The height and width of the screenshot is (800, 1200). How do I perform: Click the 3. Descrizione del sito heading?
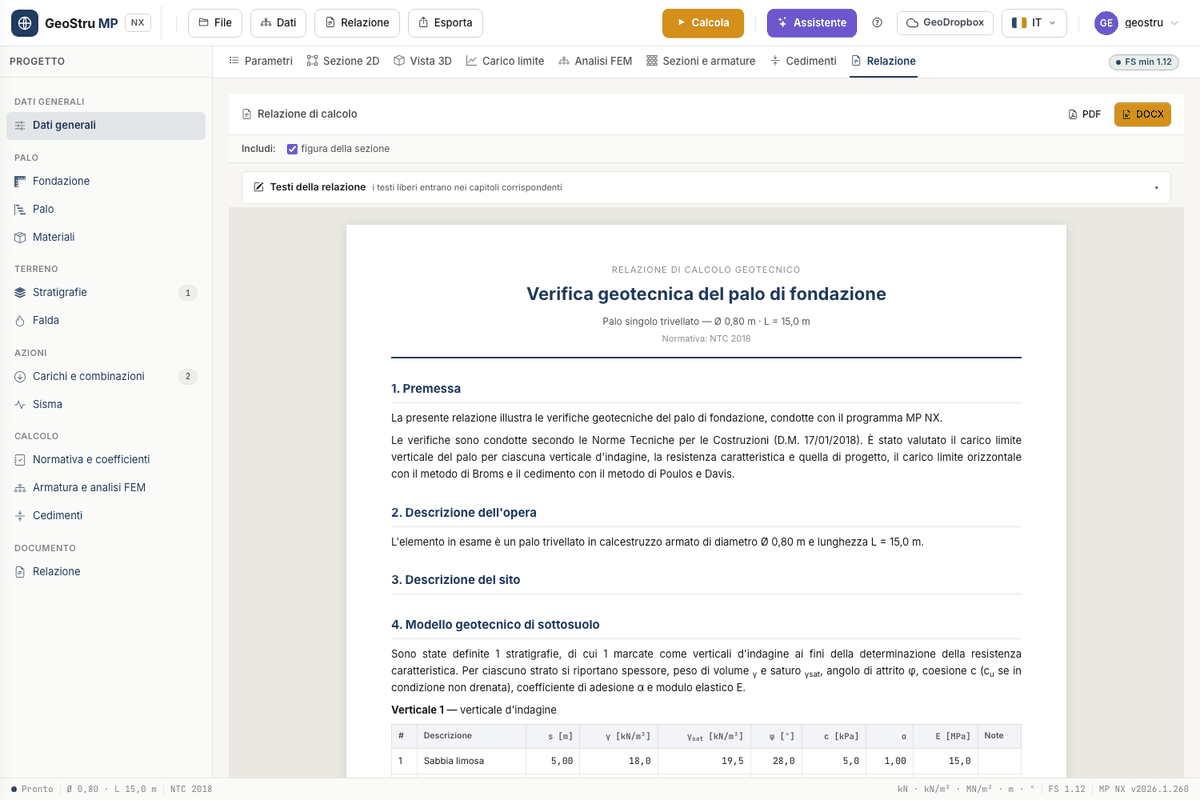455,580
